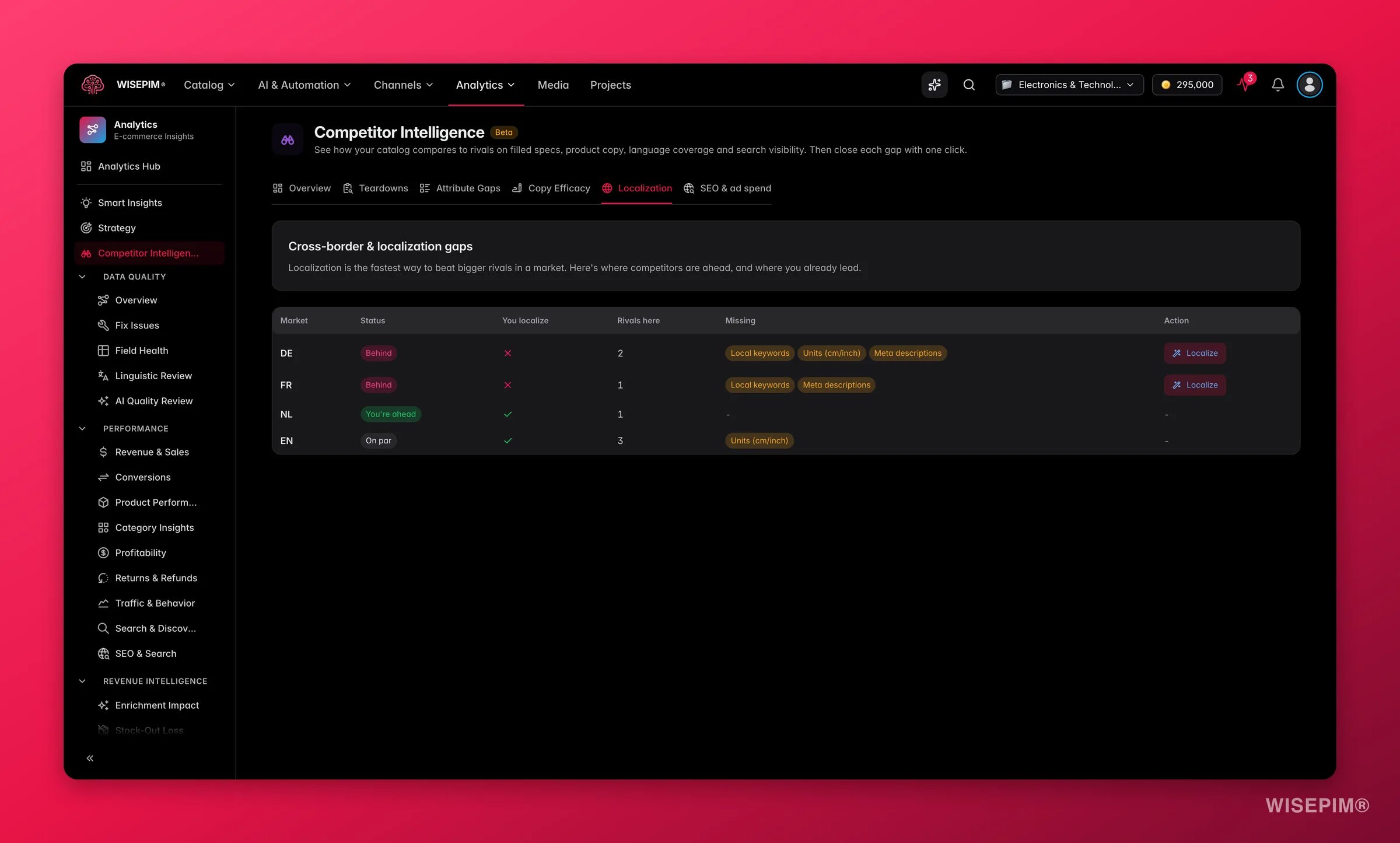Collapse the REVENUE INTELLIGENCE section
Image resolution: width=1400 pixels, height=843 pixels.
[82, 681]
